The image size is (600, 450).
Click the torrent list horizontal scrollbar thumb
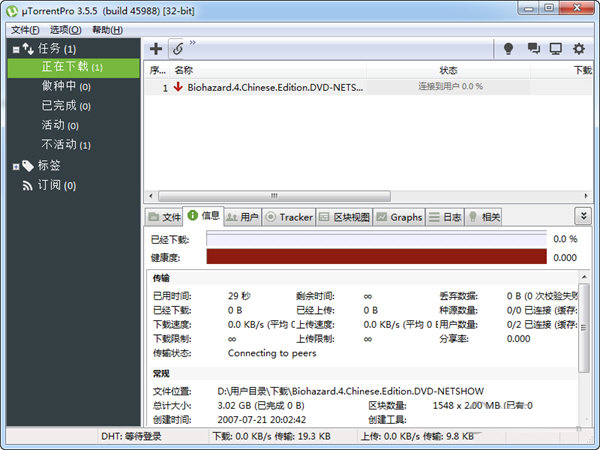point(274,196)
